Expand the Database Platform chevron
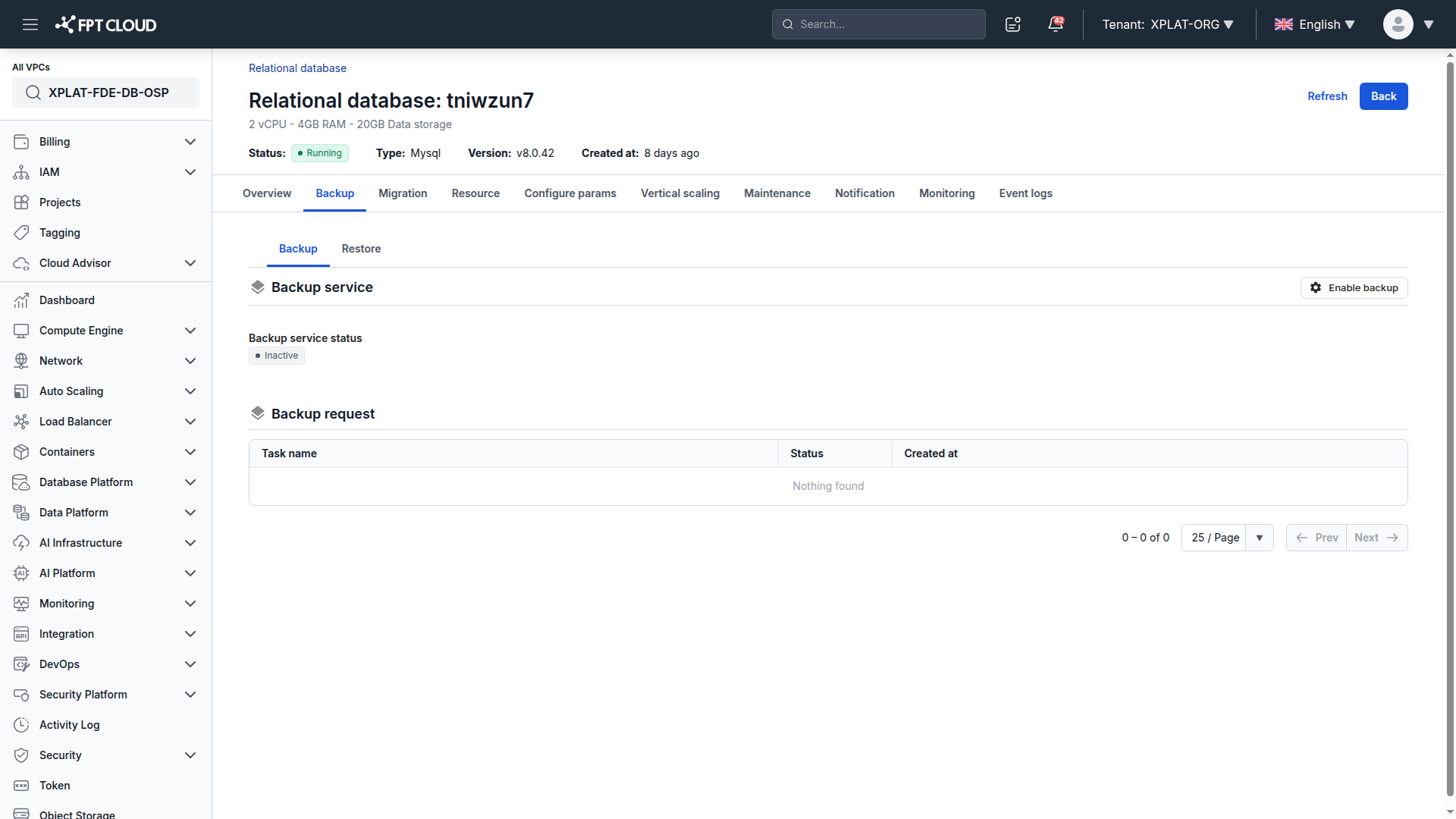Image resolution: width=1456 pixels, height=819 pixels. [x=190, y=482]
